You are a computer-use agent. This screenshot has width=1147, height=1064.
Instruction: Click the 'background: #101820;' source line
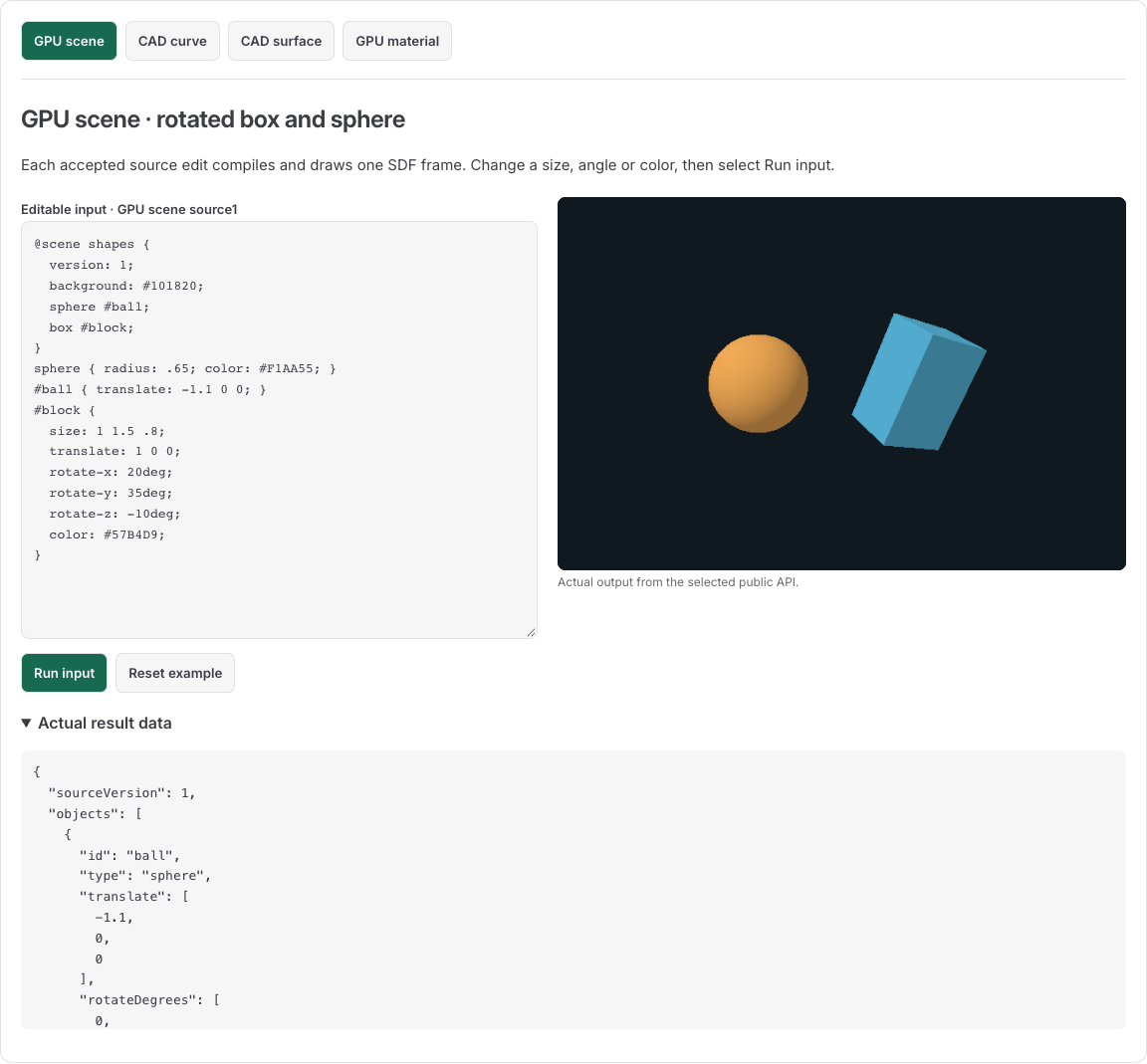click(126, 286)
